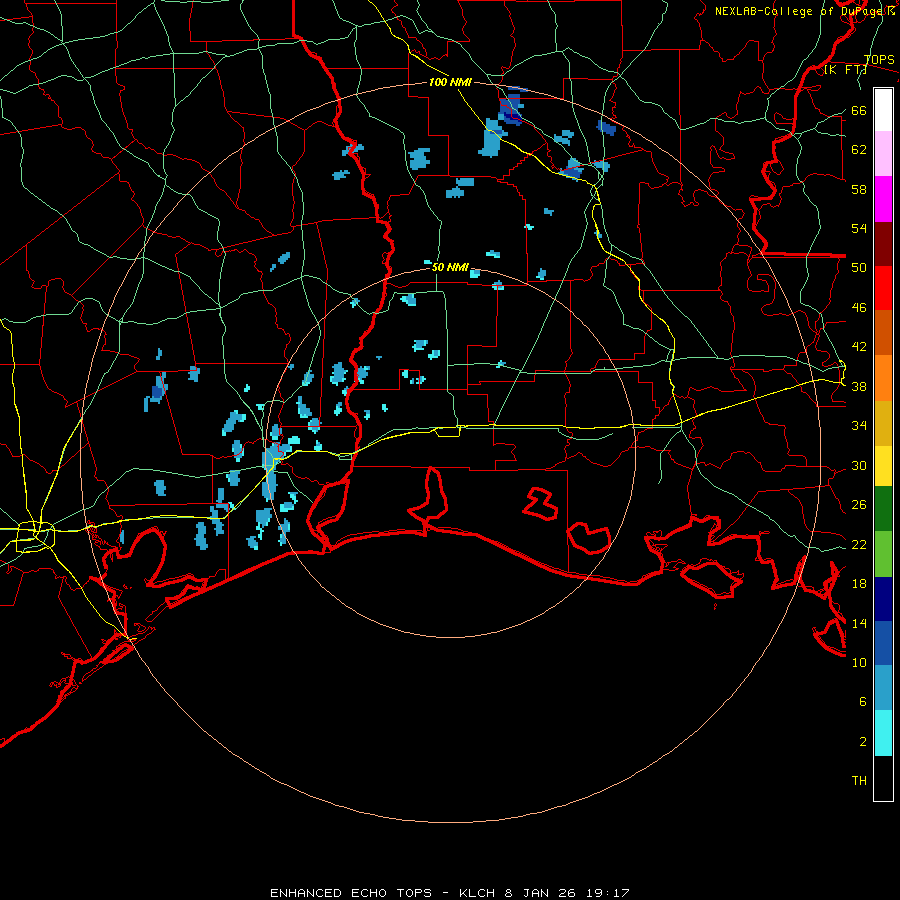
Task: Click the legend value '34'
Action: [x=859, y=426]
